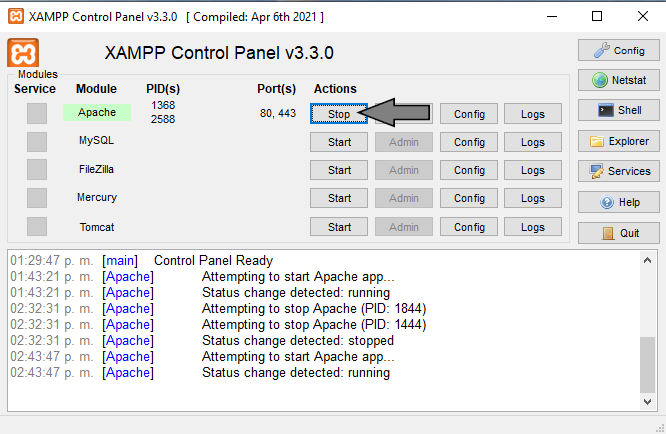Open the Tomcat Logs menu
This screenshot has height=434, width=666.
click(x=533, y=227)
